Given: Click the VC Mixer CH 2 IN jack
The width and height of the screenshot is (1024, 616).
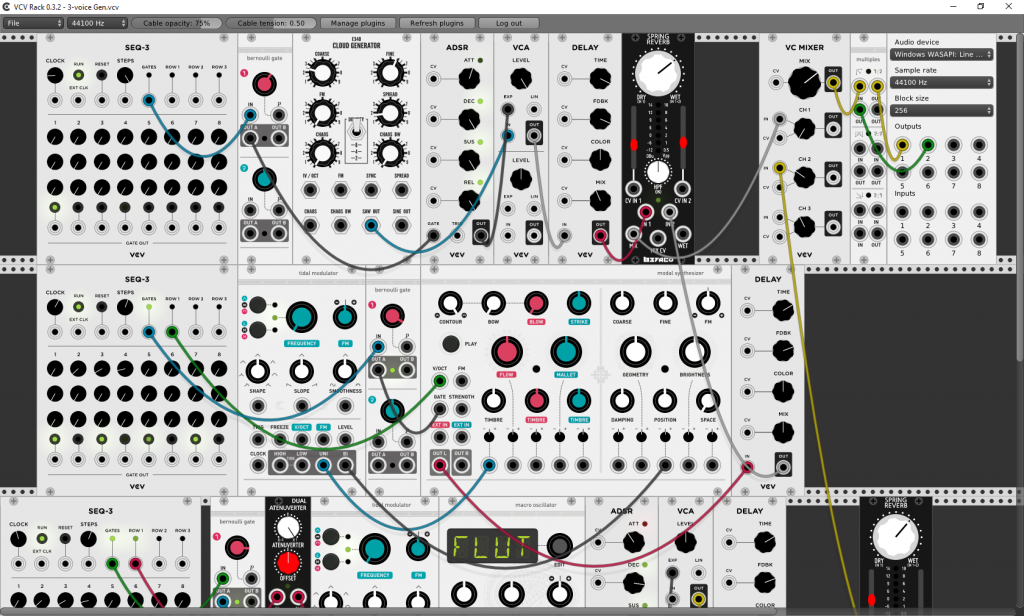Looking at the screenshot, I should (779, 168).
